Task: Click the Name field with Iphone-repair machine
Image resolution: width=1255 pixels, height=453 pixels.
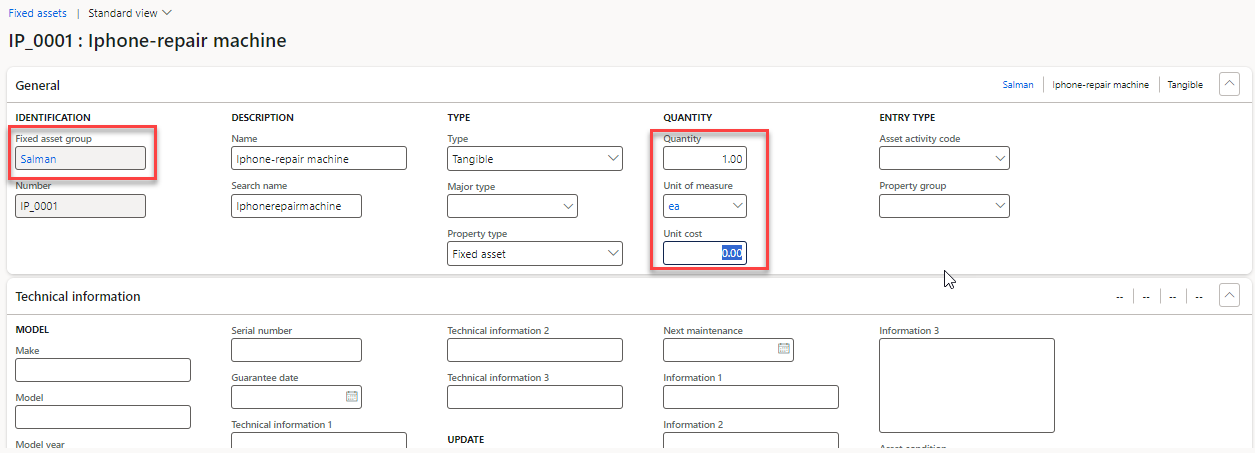Action: tap(319, 158)
